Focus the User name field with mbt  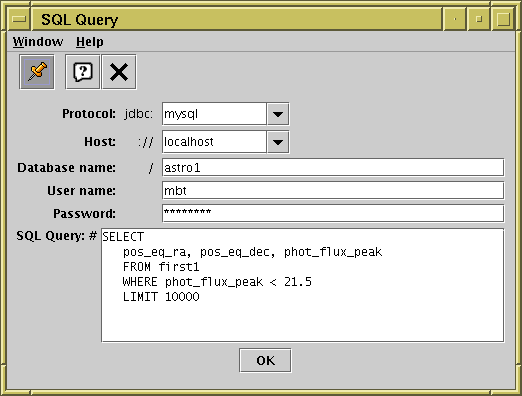click(x=333, y=190)
